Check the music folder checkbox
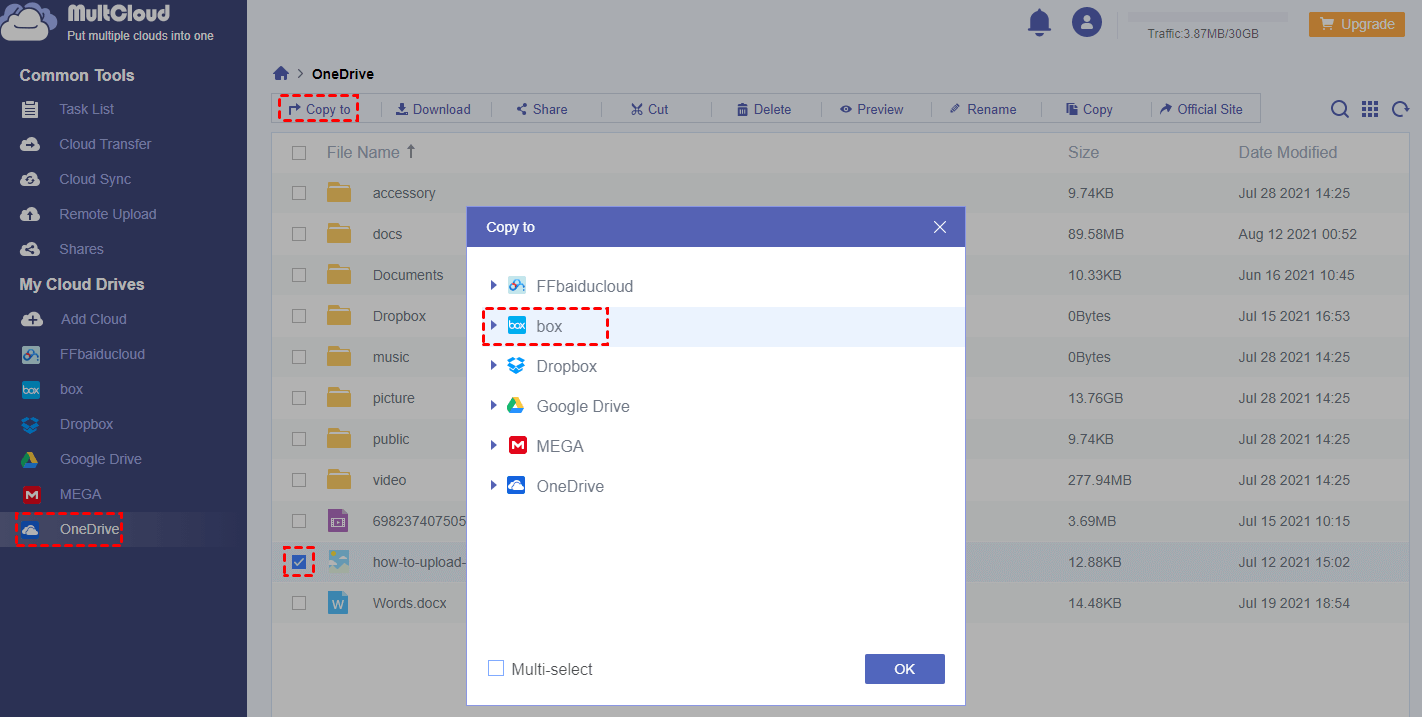This screenshot has width=1422, height=717. (299, 357)
